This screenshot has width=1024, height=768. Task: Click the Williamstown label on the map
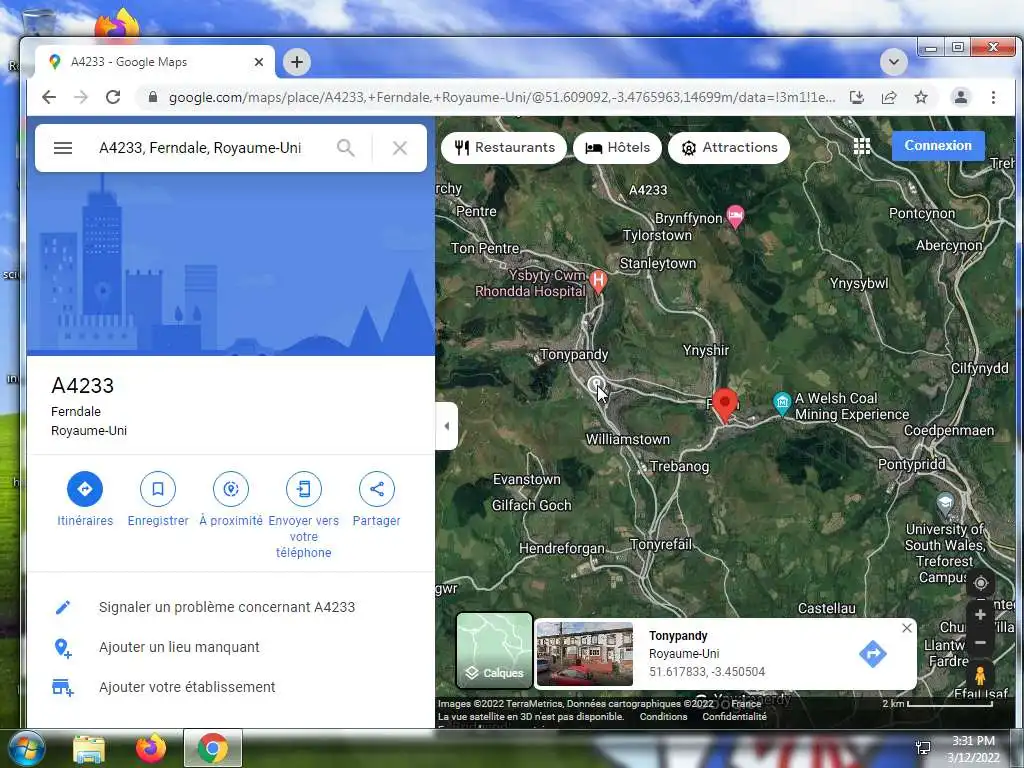pyautogui.click(x=628, y=440)
